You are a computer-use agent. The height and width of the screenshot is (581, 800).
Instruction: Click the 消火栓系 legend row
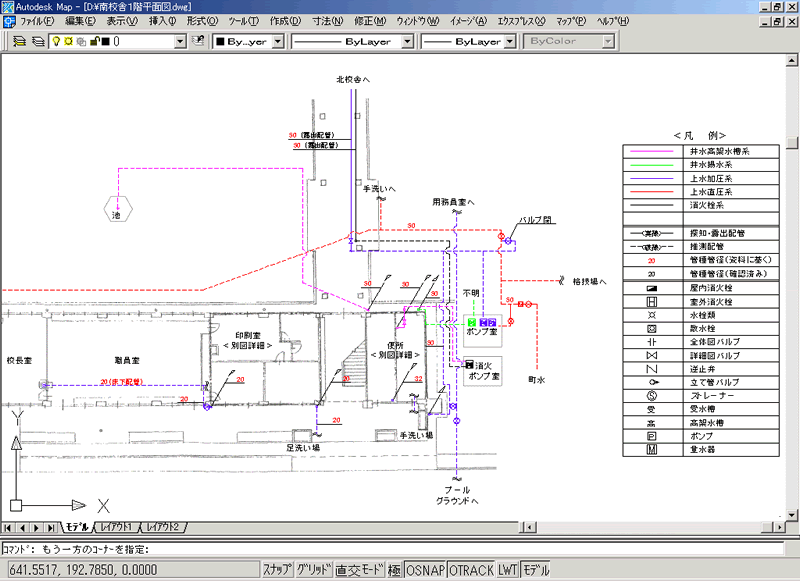701,206
